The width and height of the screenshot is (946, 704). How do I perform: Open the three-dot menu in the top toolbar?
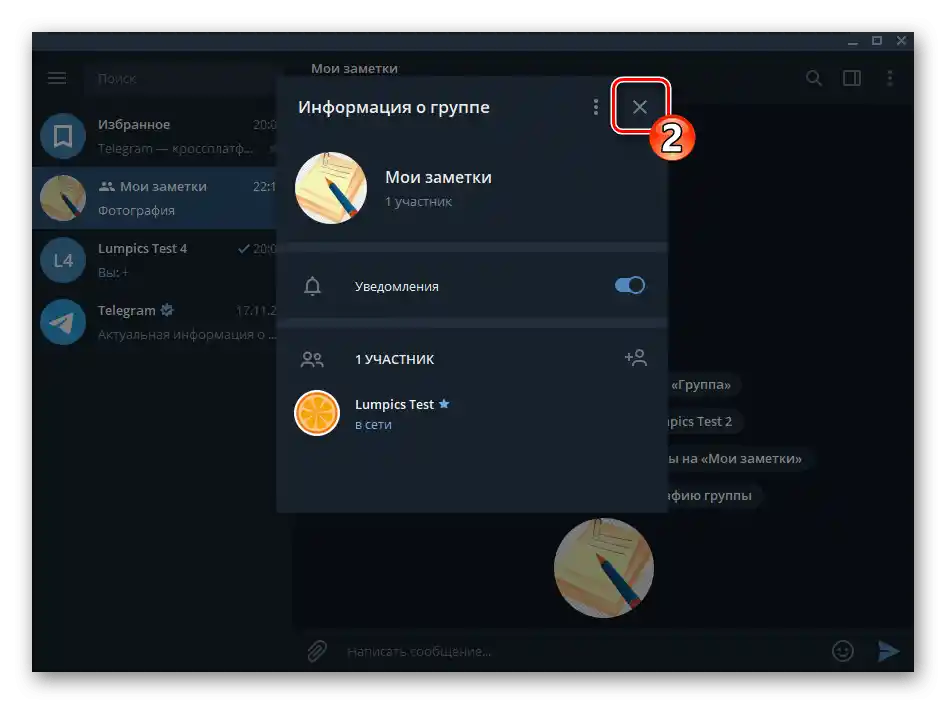point(891,77)
